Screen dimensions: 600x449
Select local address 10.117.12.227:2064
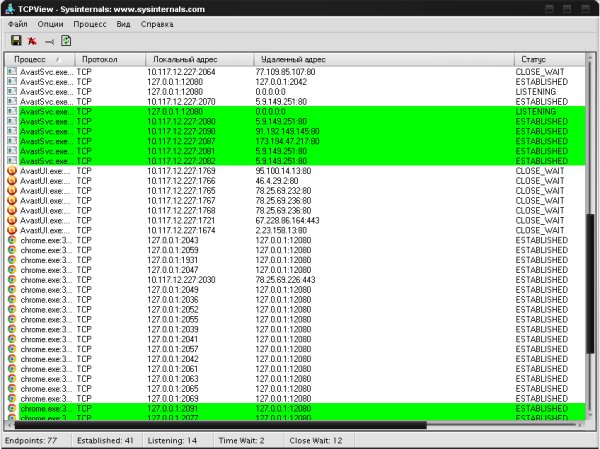[181, 72]
